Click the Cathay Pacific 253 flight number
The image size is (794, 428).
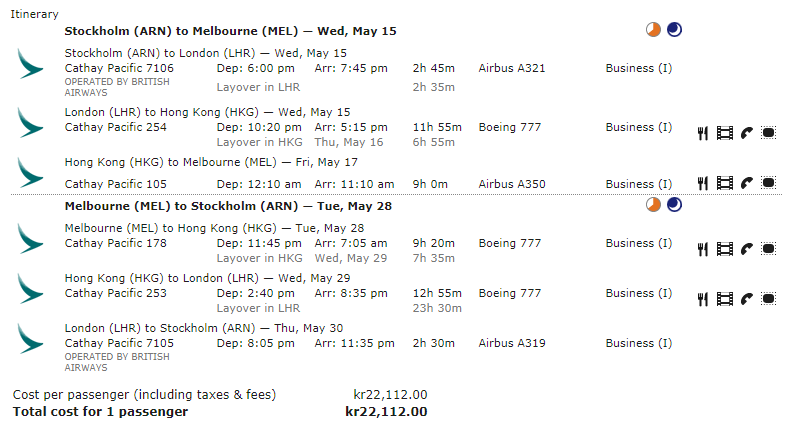(x=119, y=293)
